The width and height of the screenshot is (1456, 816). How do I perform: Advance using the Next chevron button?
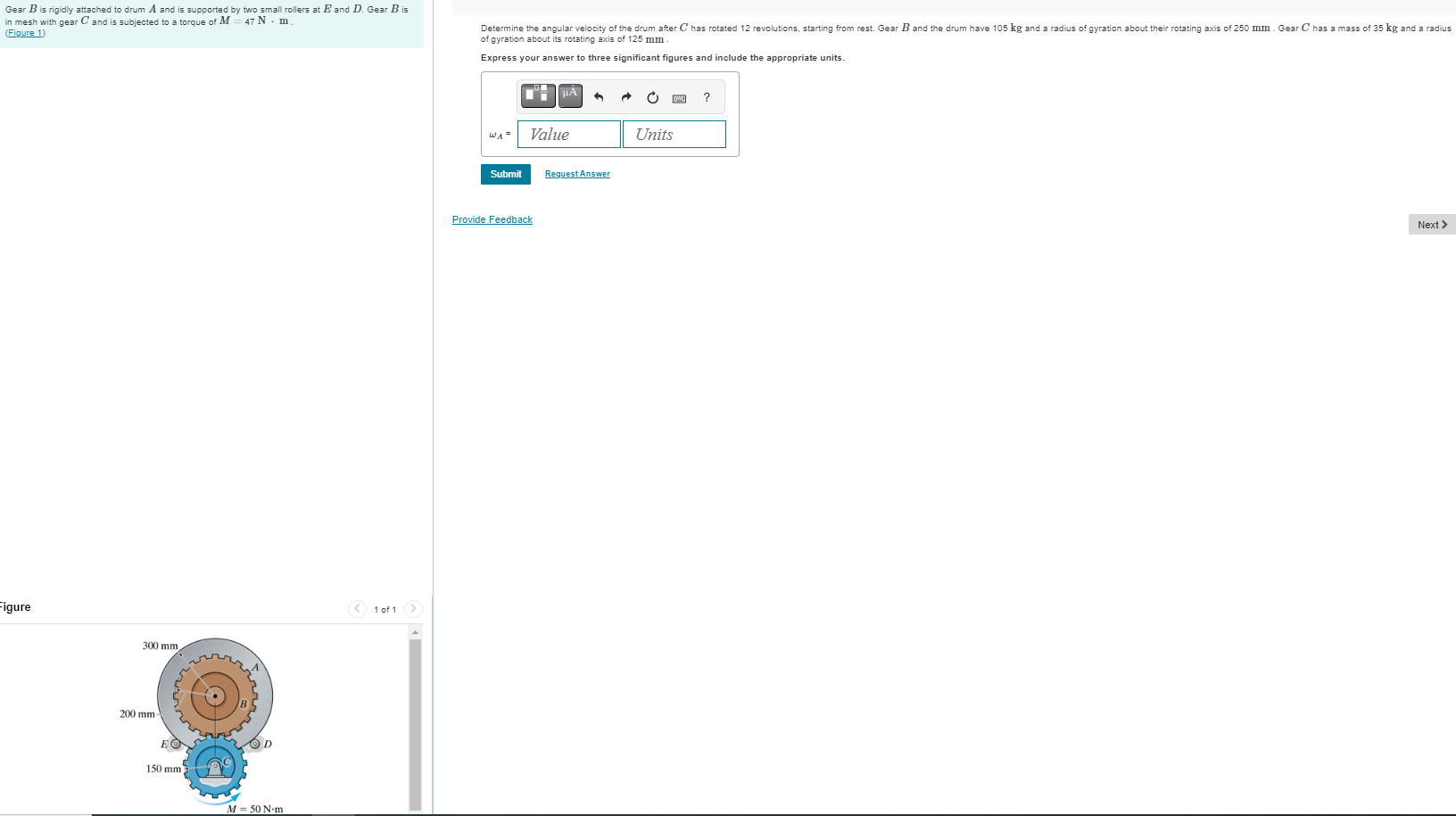click(1431, 224)
